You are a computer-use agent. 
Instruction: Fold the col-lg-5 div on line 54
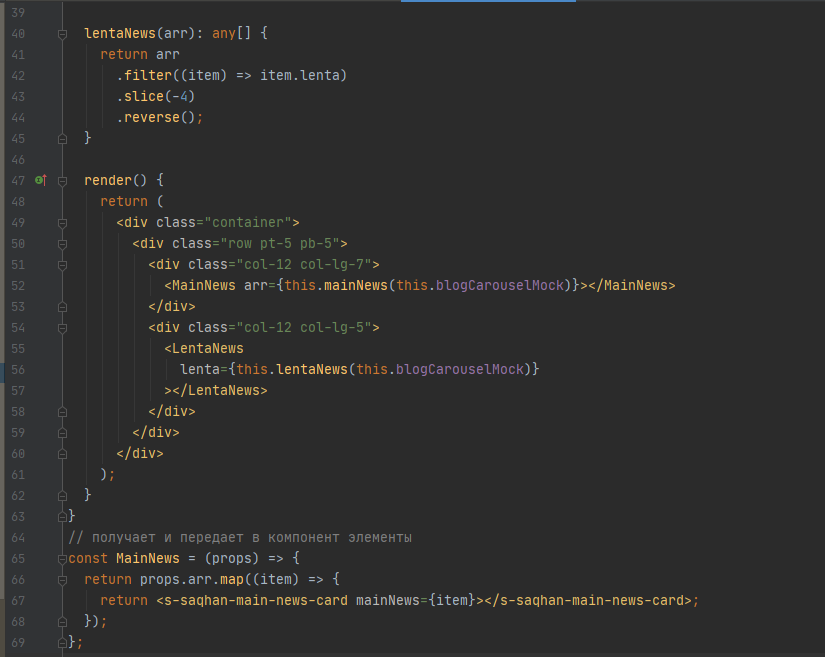tap(62, 328)
